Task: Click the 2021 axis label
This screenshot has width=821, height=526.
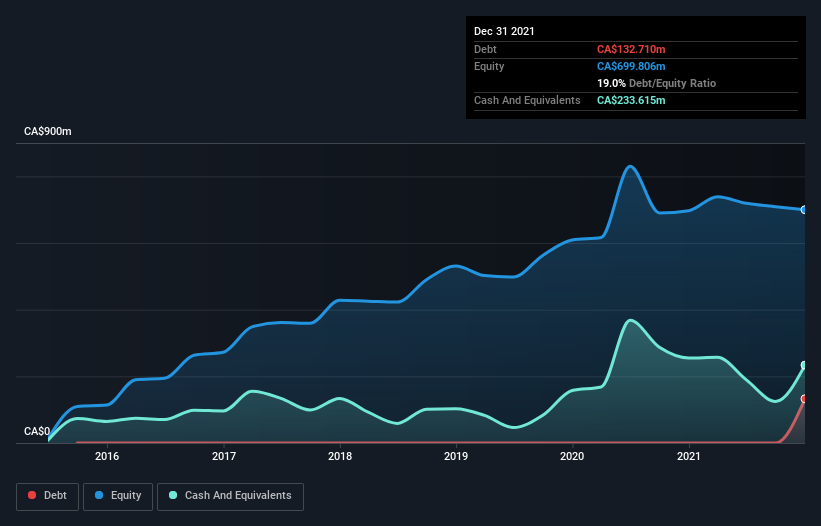Action: [x=689, y=456]
